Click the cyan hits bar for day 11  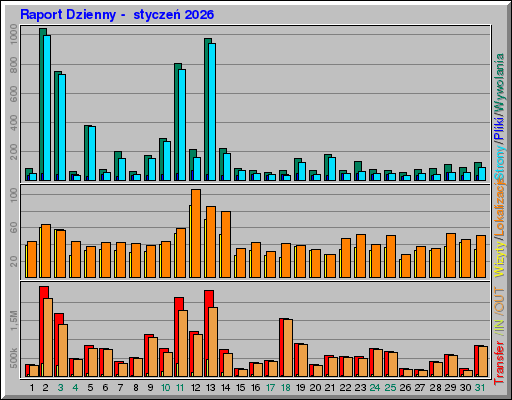(x=182, y=125)
